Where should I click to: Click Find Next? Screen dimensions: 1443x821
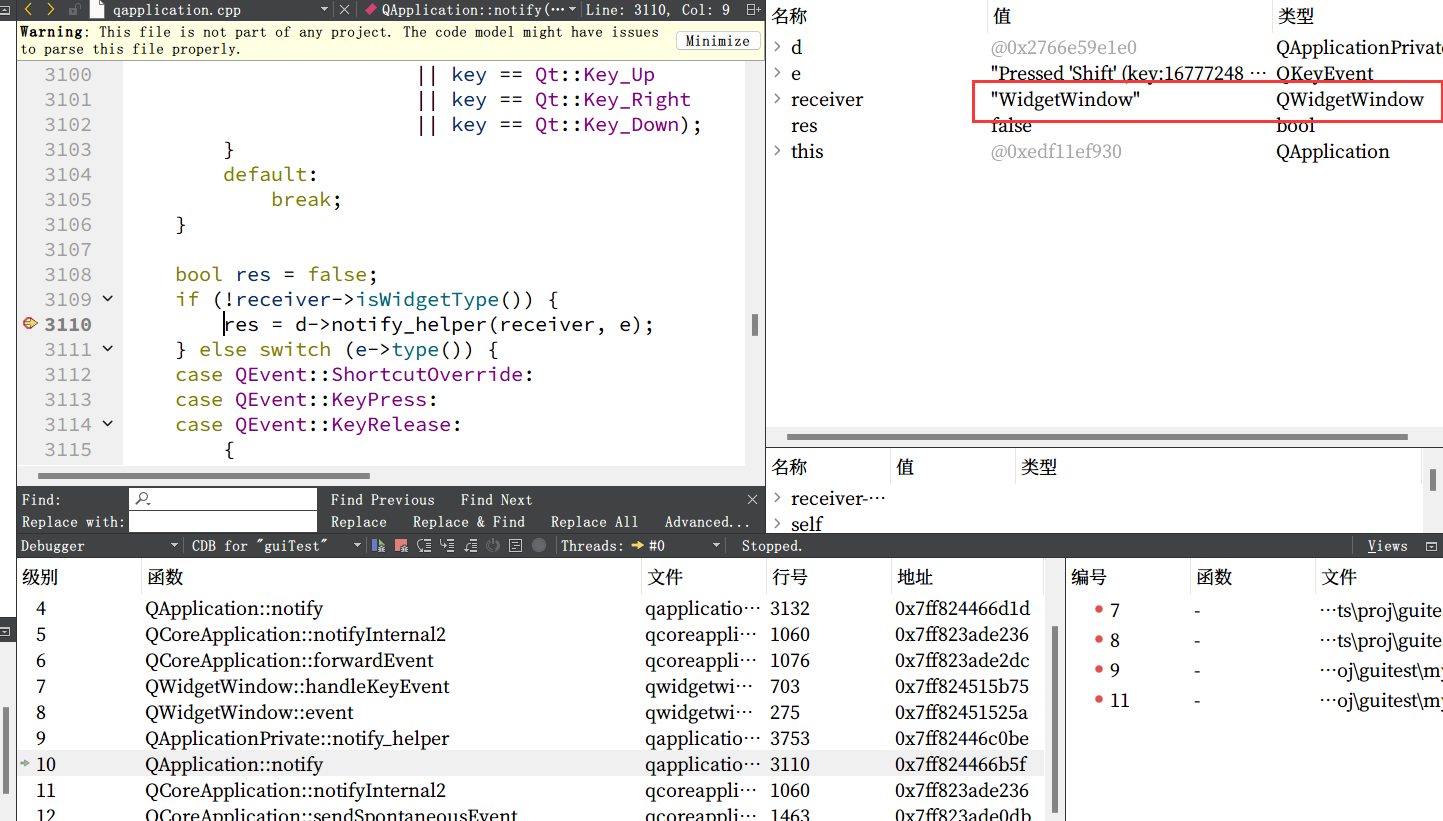point(496,500)
